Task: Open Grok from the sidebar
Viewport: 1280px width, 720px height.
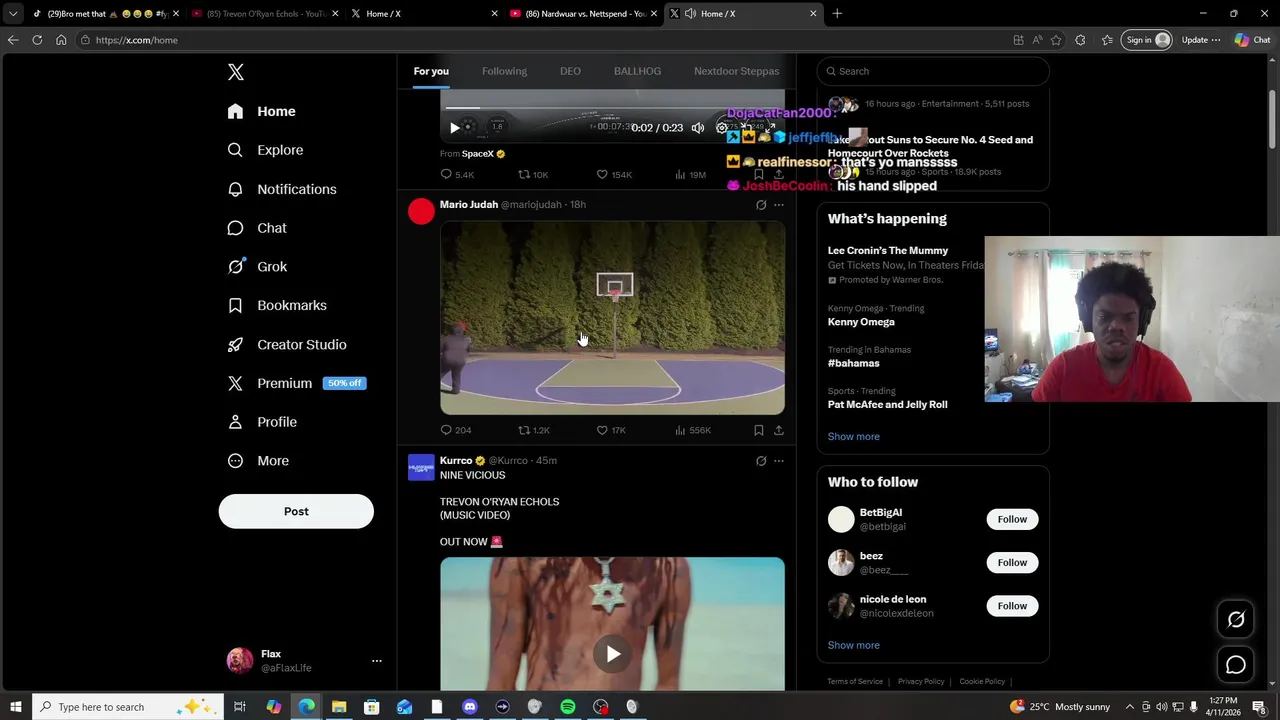Action: 257,267
